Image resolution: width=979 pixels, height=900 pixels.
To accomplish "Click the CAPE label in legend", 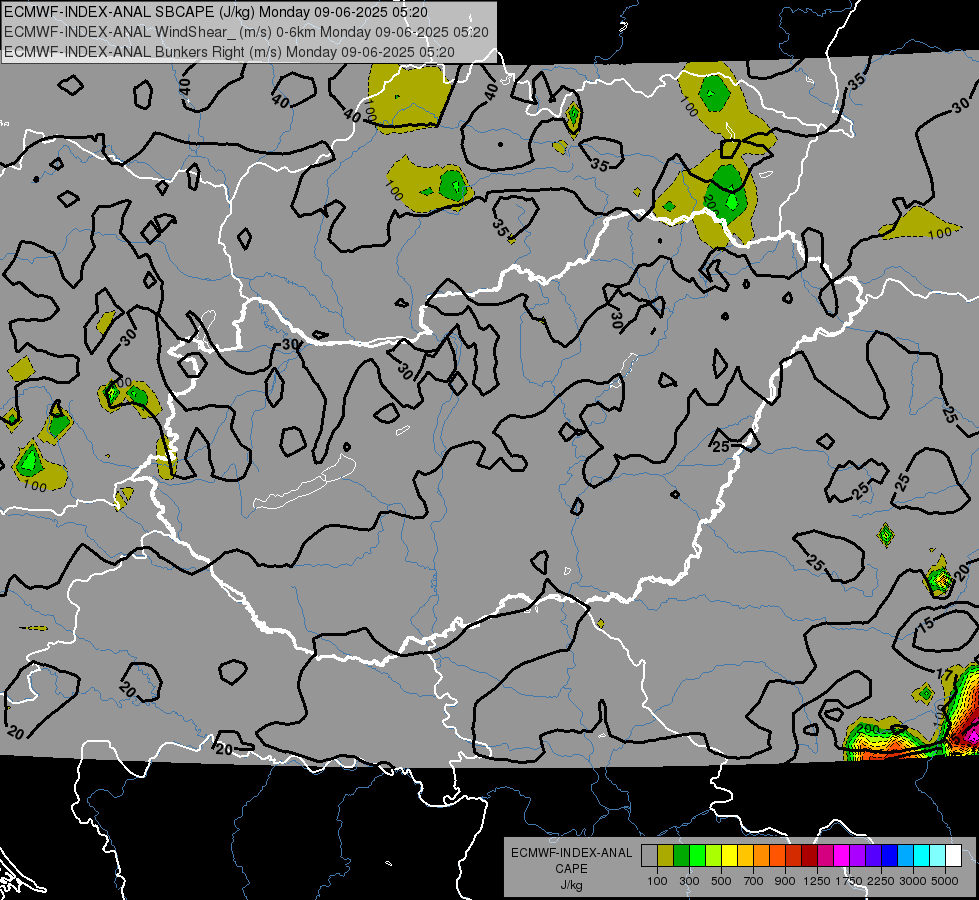I will click(x=571, y=868).
